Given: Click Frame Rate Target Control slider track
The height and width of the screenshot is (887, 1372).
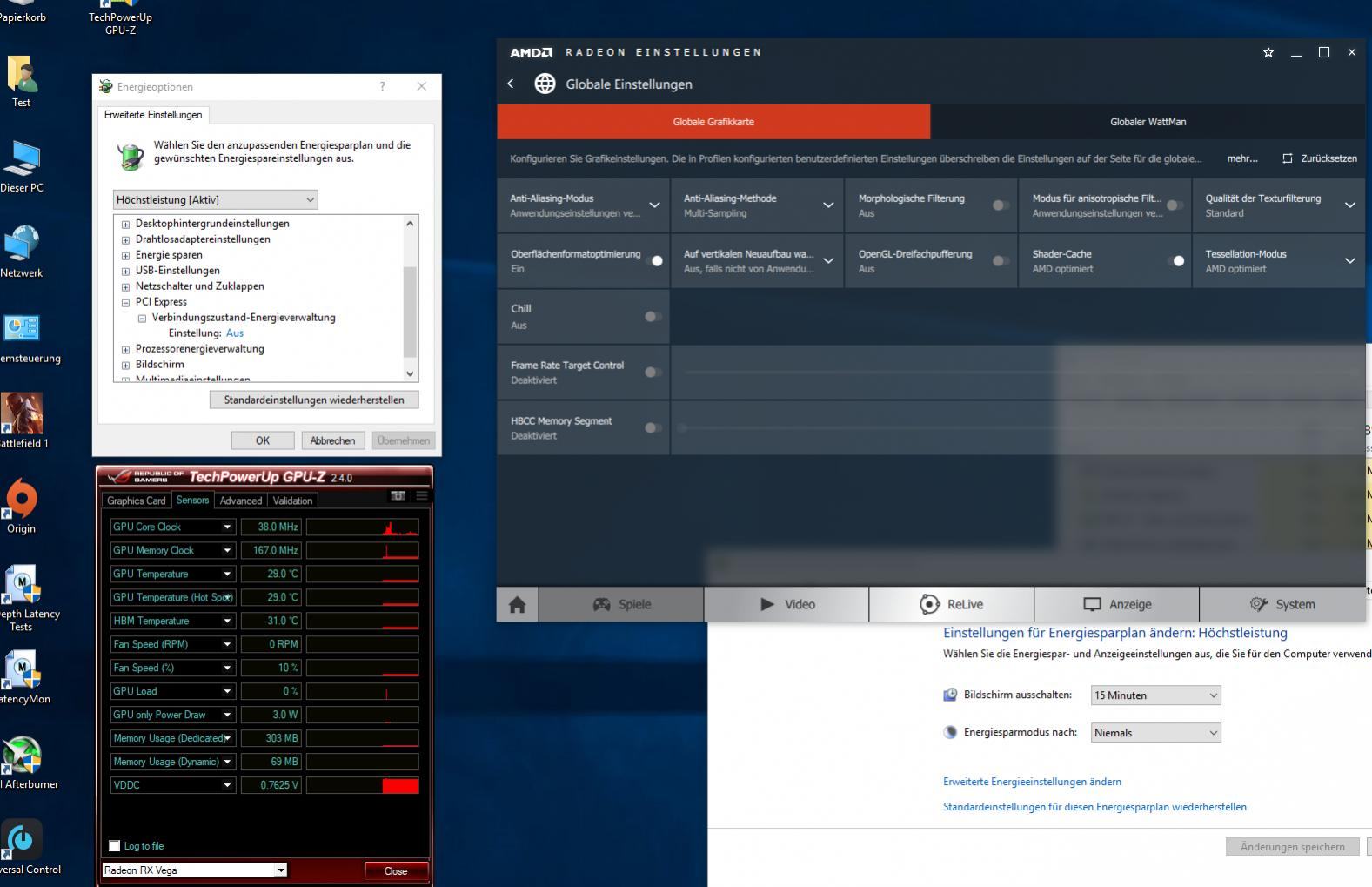Looking at the screenshot, I should coord(1021,373).
